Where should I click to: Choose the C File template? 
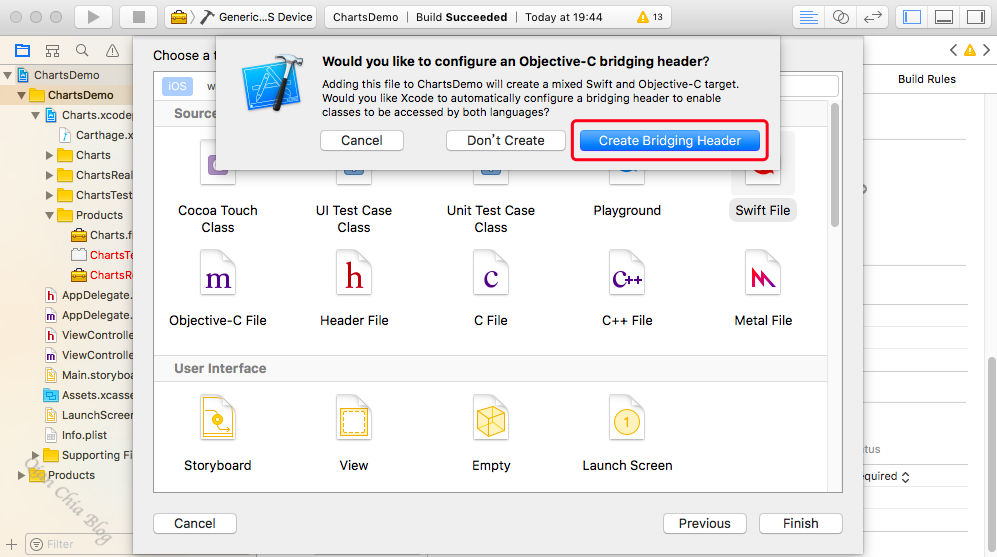[490, 289]
